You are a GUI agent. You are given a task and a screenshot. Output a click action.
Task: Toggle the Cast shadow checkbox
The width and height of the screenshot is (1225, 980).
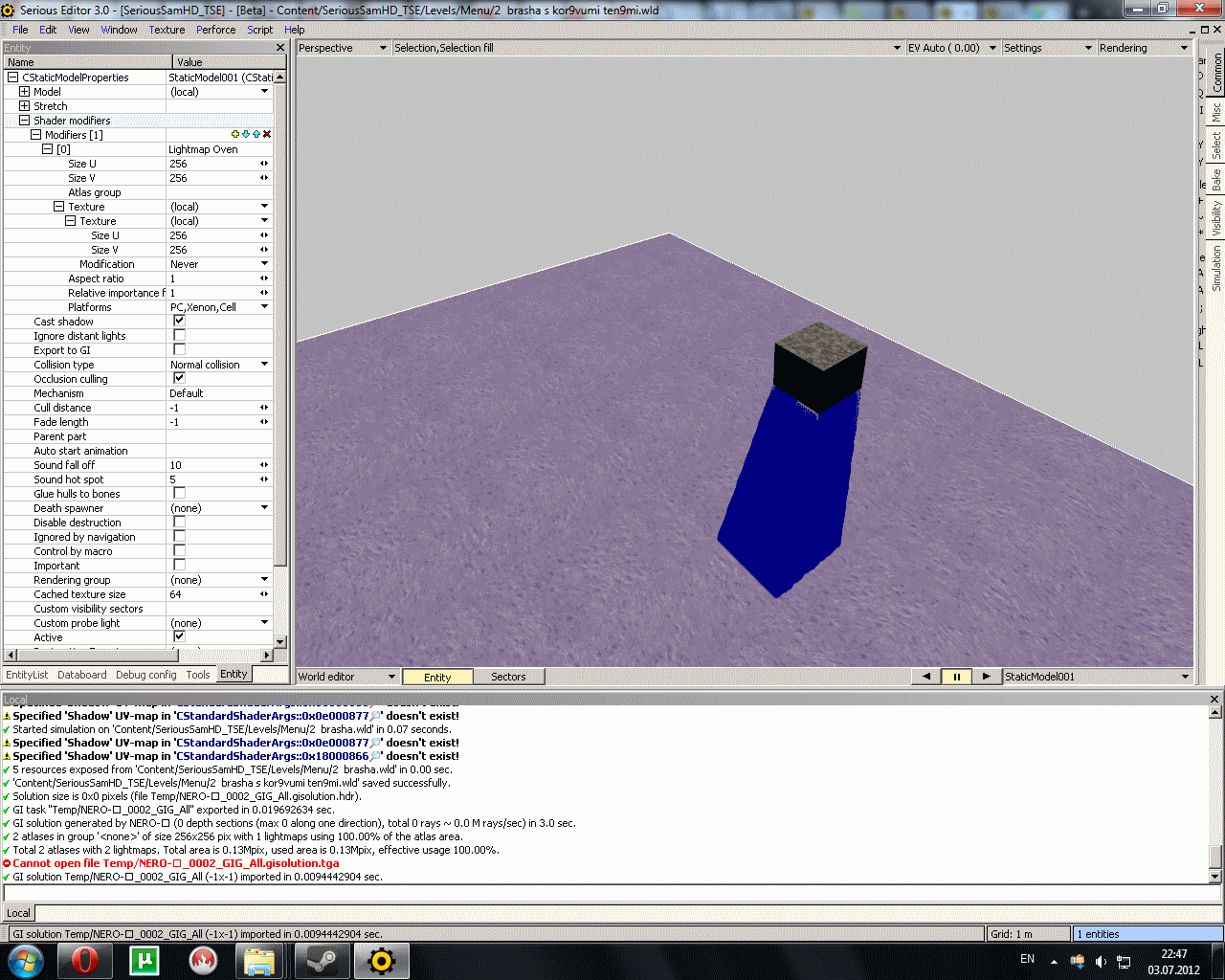pos(179,321)
